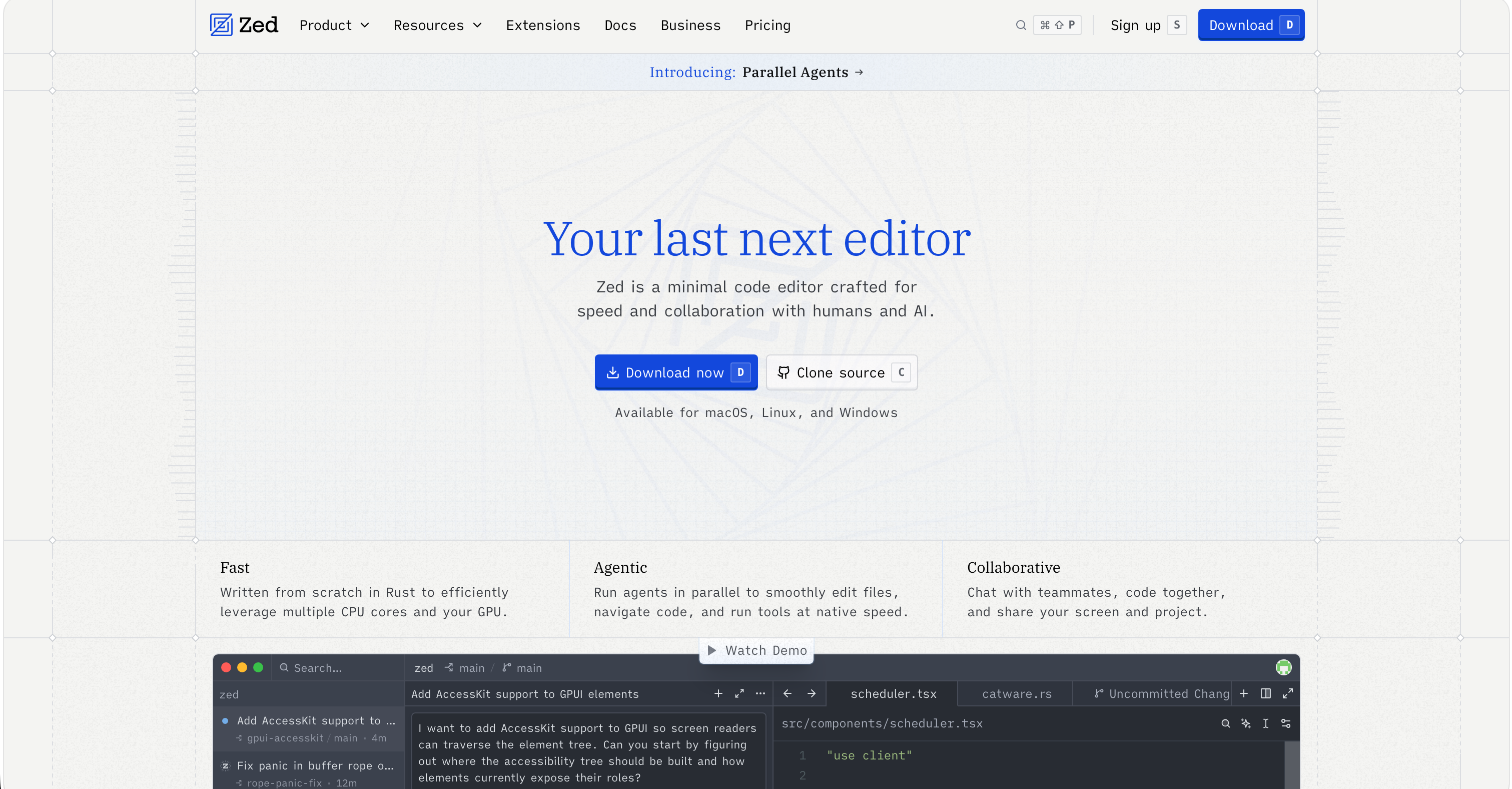Image resolution: width=1512 pixels, height=789 pixels.
Task: Open the command palette shortcut button
Action: coord(1057,25)
